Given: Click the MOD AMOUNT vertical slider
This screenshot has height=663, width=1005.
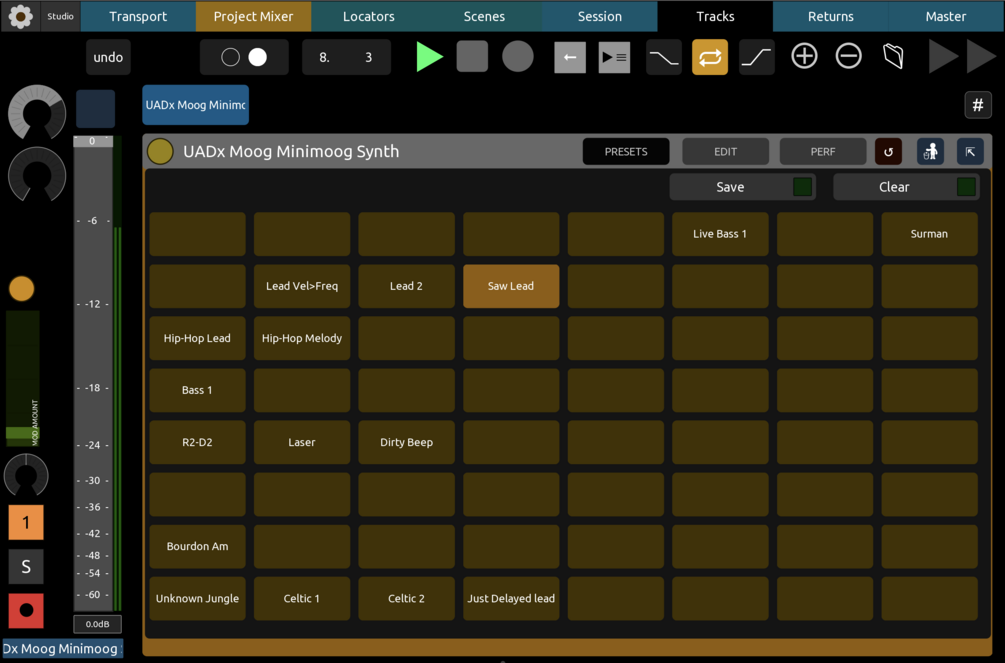Looking at the screenshot, I should pos(23,378).
